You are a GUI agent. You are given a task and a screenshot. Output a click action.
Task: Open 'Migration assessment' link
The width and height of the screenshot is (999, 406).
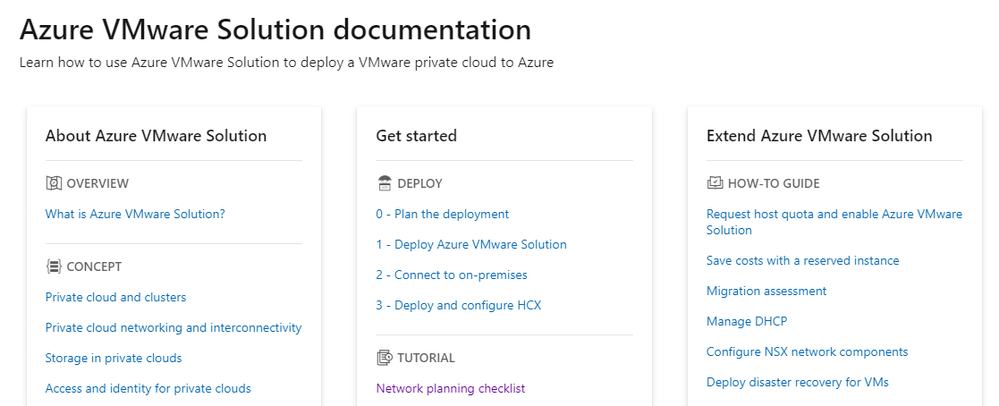766,291
